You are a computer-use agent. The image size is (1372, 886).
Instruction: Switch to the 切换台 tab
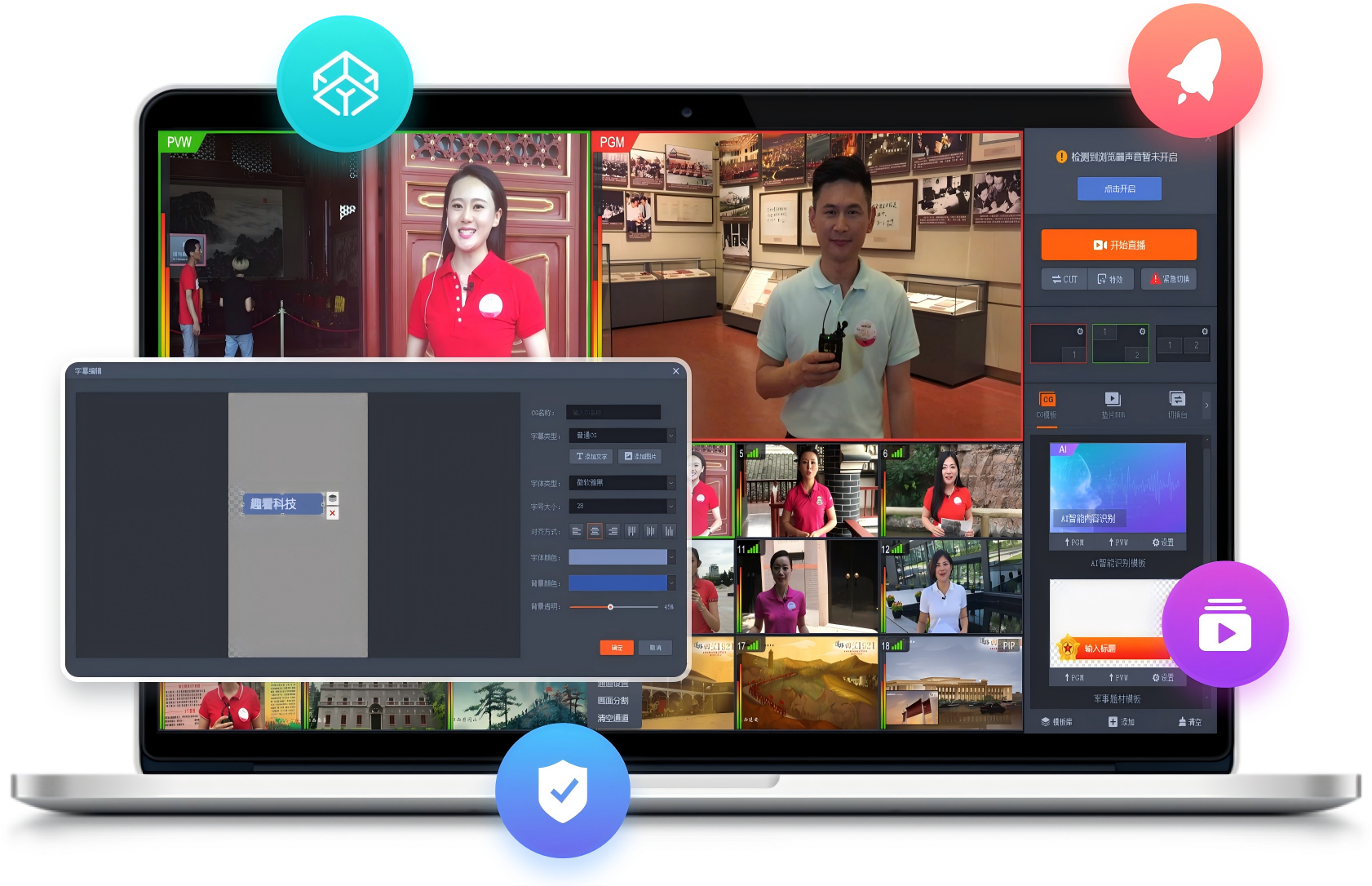pyautogui.click(x=1177, y=405)
